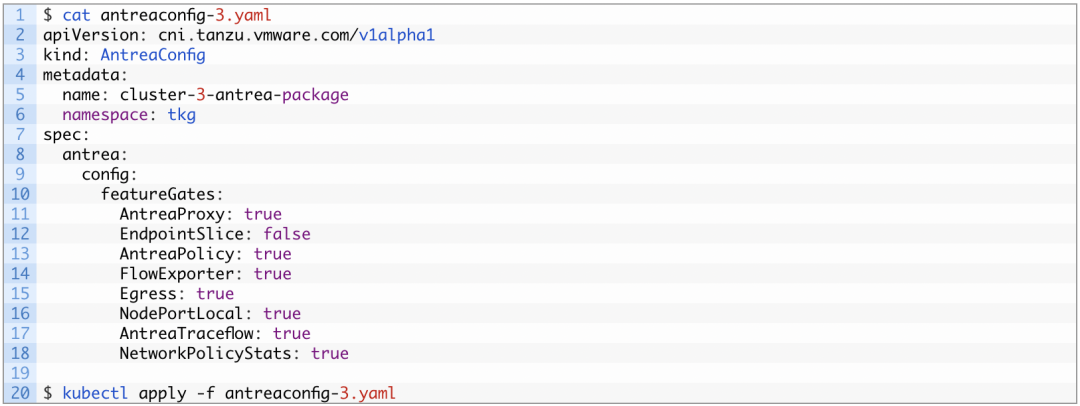Click the cluster-3-antrea-package name value
The image size is (1080, 406).
235,95
